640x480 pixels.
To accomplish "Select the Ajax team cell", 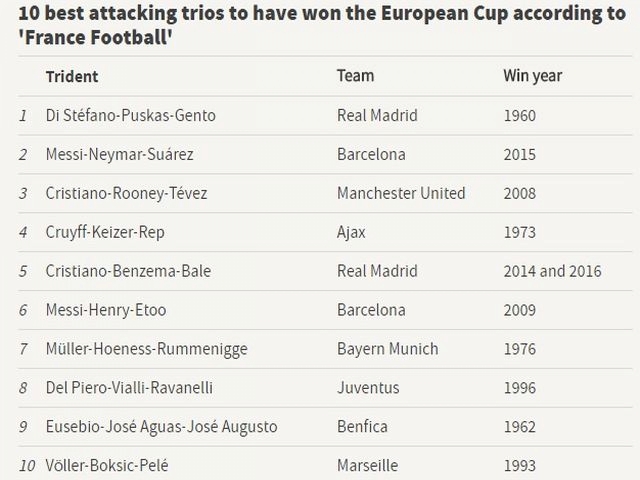I will coord(351,233).
